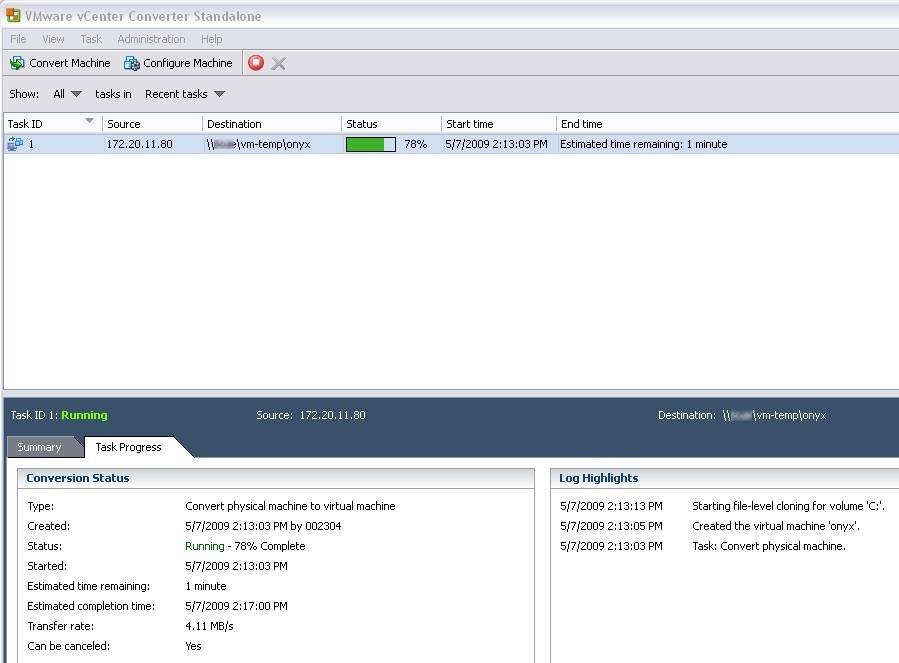Viewport: 899px width, 663px height.
Task: Click the Convert Machine toolbar icon
Action: pos(17,63)
